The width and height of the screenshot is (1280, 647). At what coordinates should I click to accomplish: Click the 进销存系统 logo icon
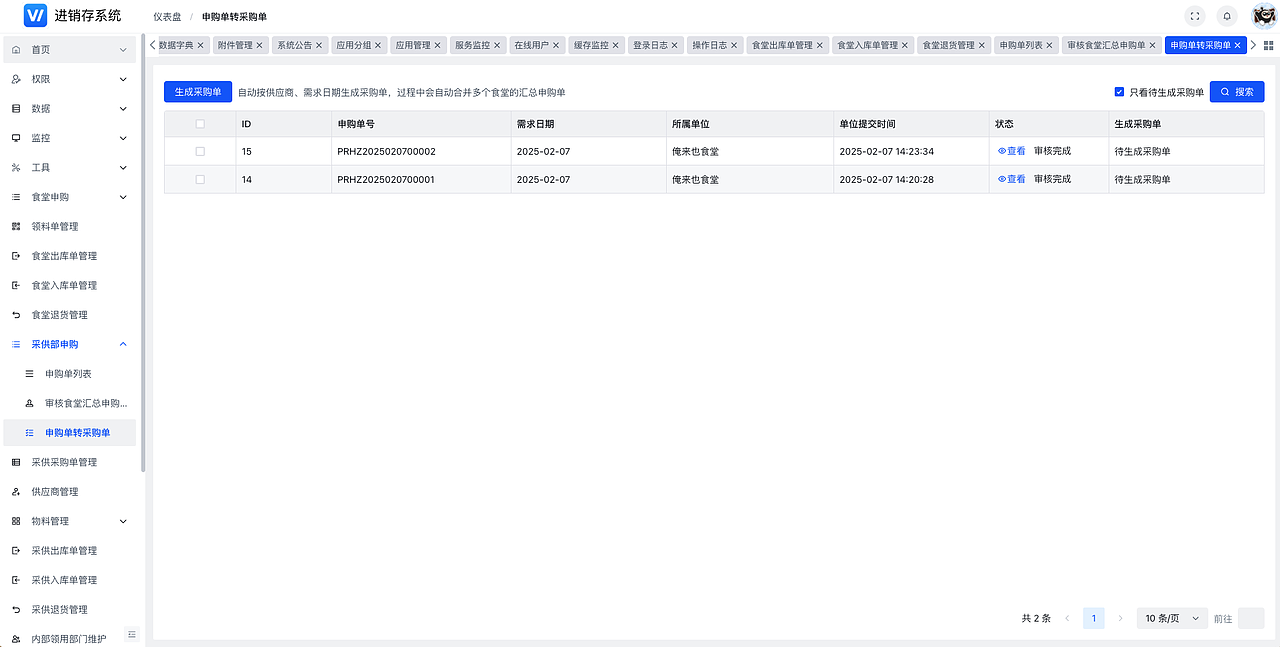[x=35, y=15]
